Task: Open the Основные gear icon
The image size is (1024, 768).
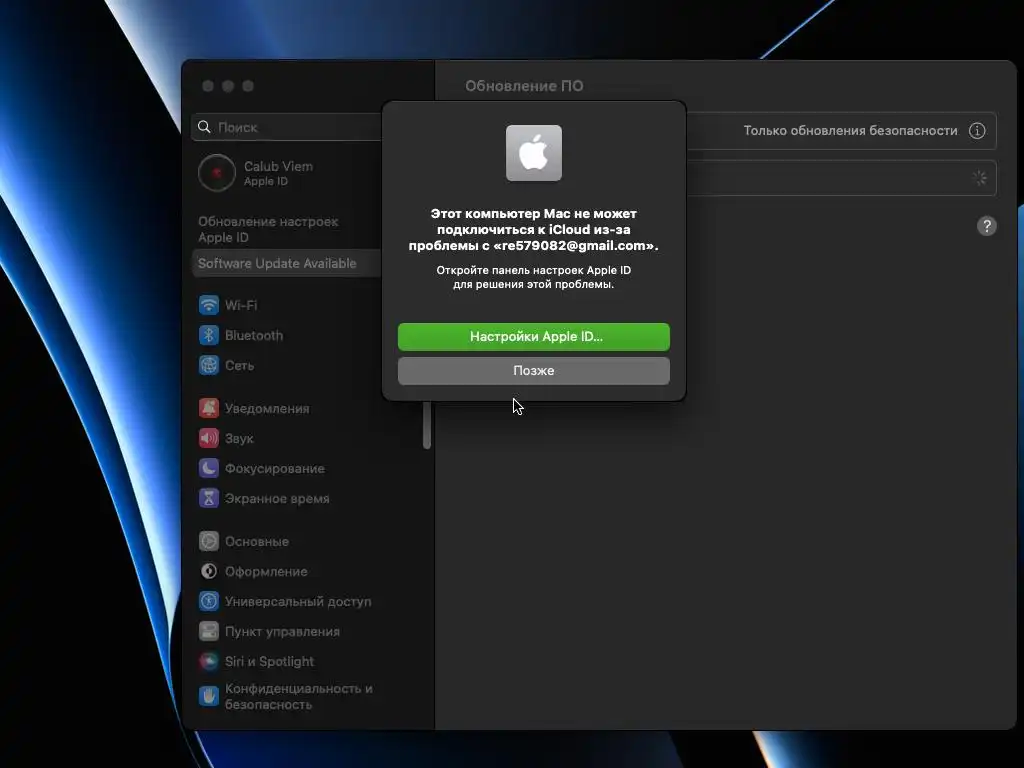Action: tap(209, 541)
